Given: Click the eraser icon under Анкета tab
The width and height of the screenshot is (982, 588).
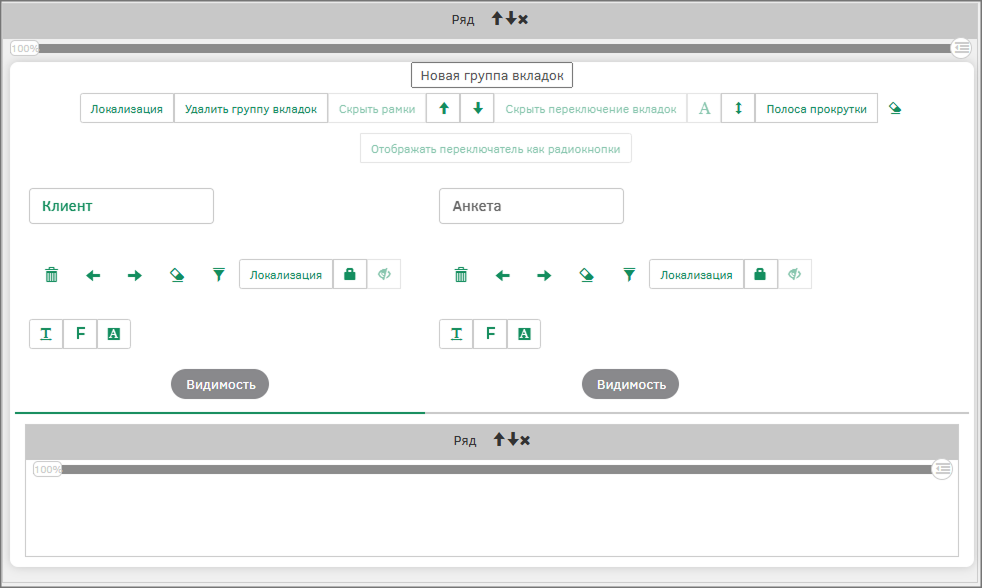Looking at the screenshot, I should (x=587, y=275).
